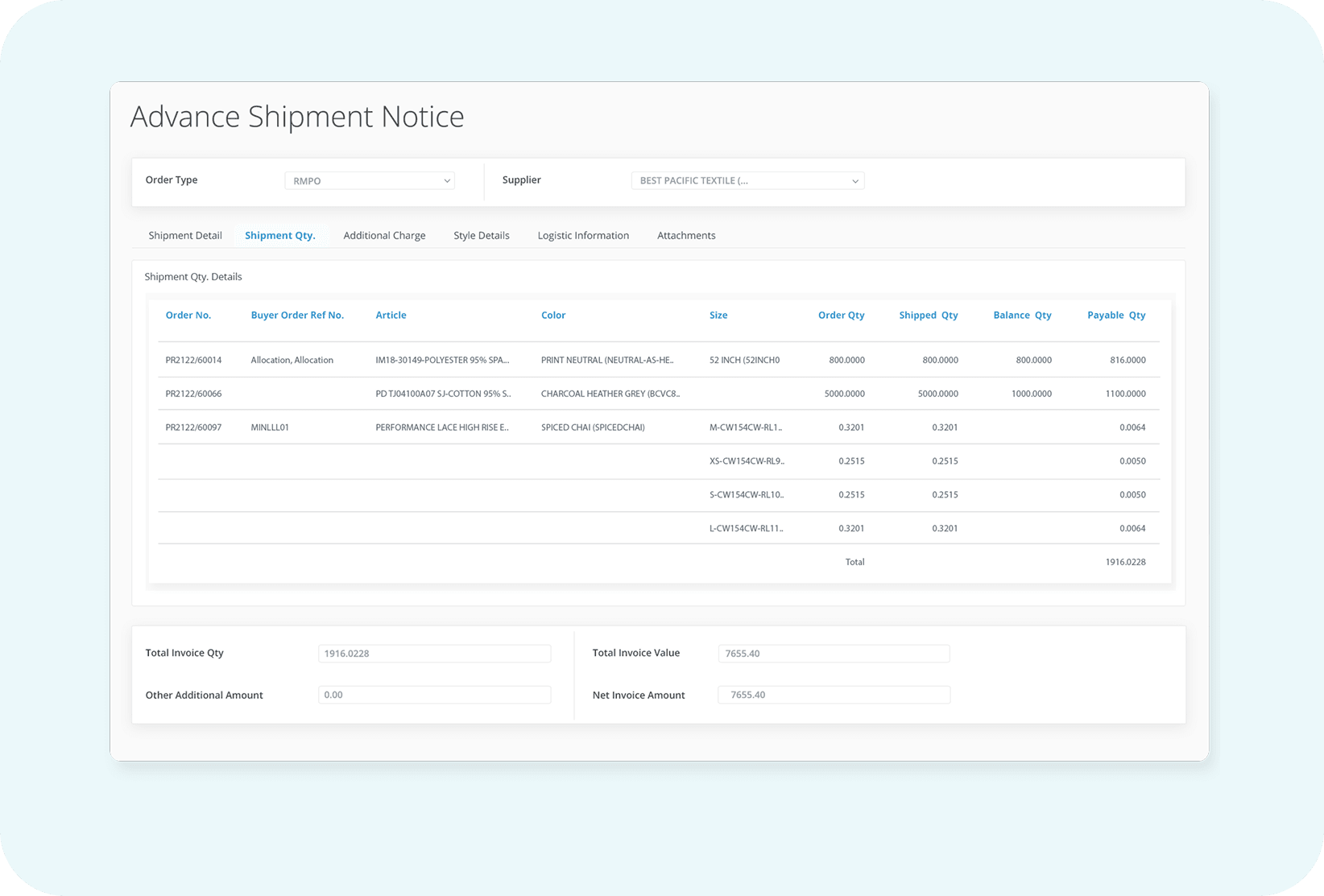
Task: Switch to the Attachments tab
Action: coord(686,235)
